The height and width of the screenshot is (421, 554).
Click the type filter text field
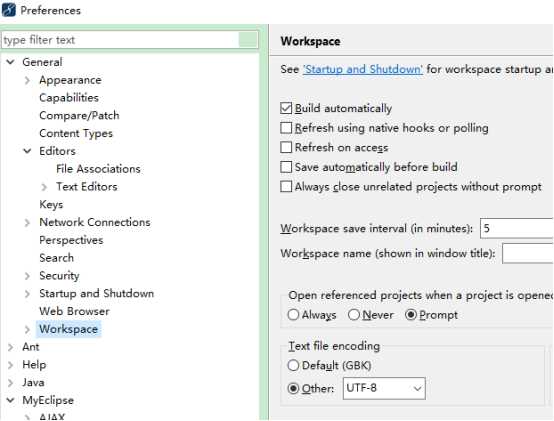click(120, 40)
